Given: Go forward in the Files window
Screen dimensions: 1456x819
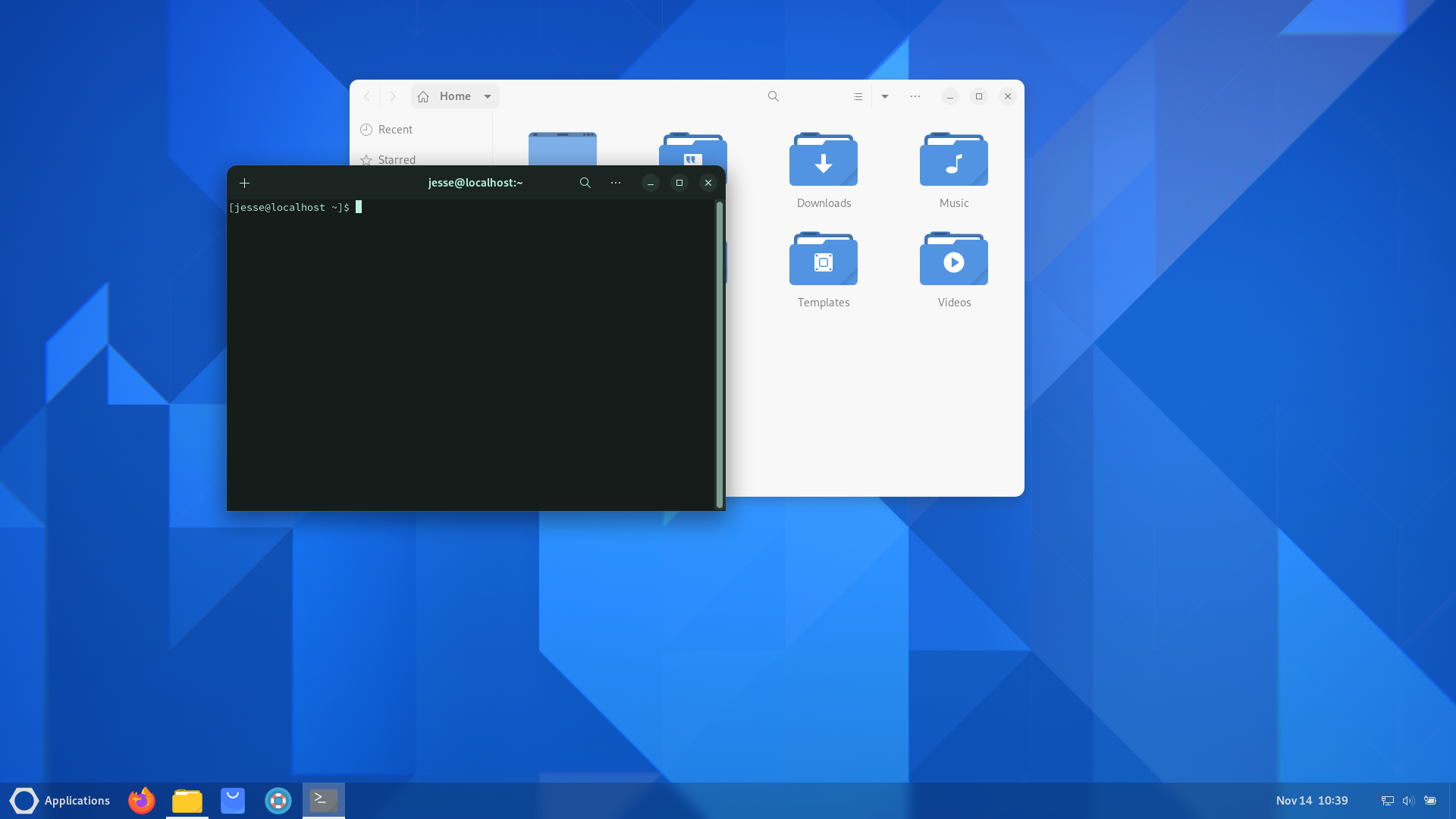Looking at the screenshot, I should 393,96.
